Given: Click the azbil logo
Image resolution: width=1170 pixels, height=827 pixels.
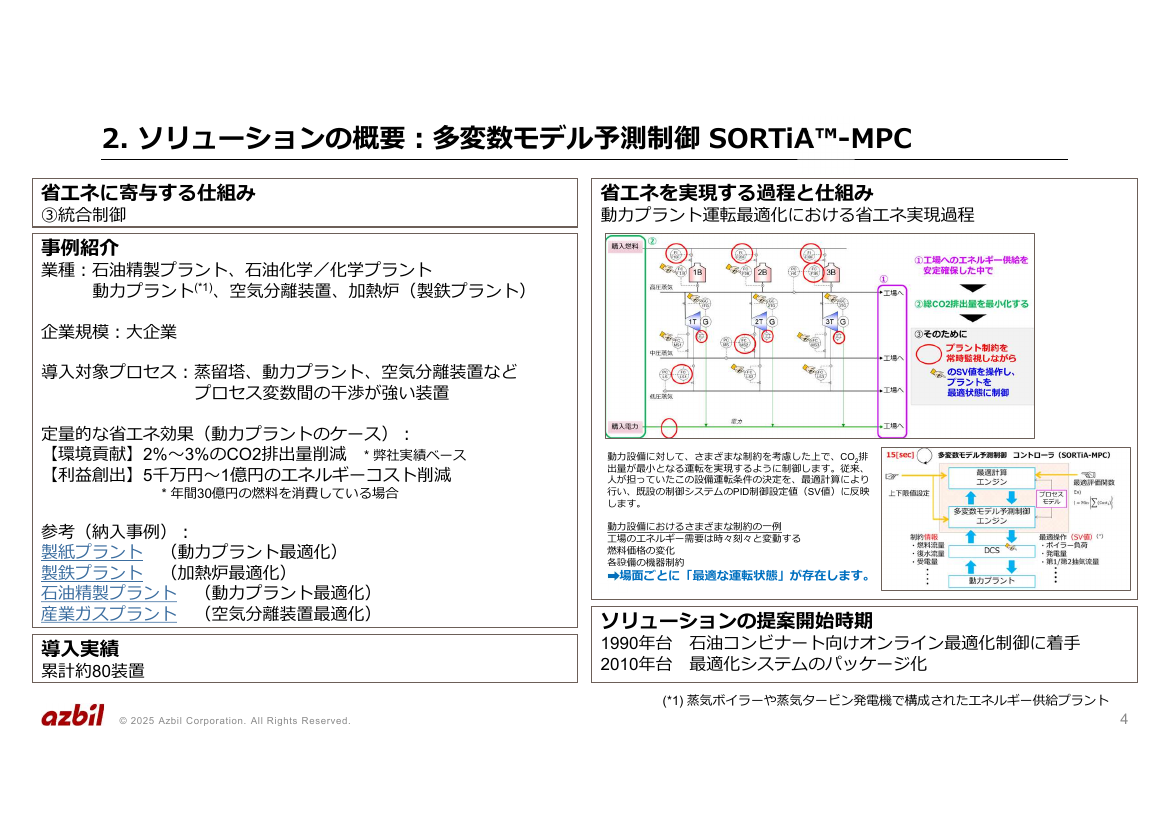Looking at the screenshot, I should (72, 716).
